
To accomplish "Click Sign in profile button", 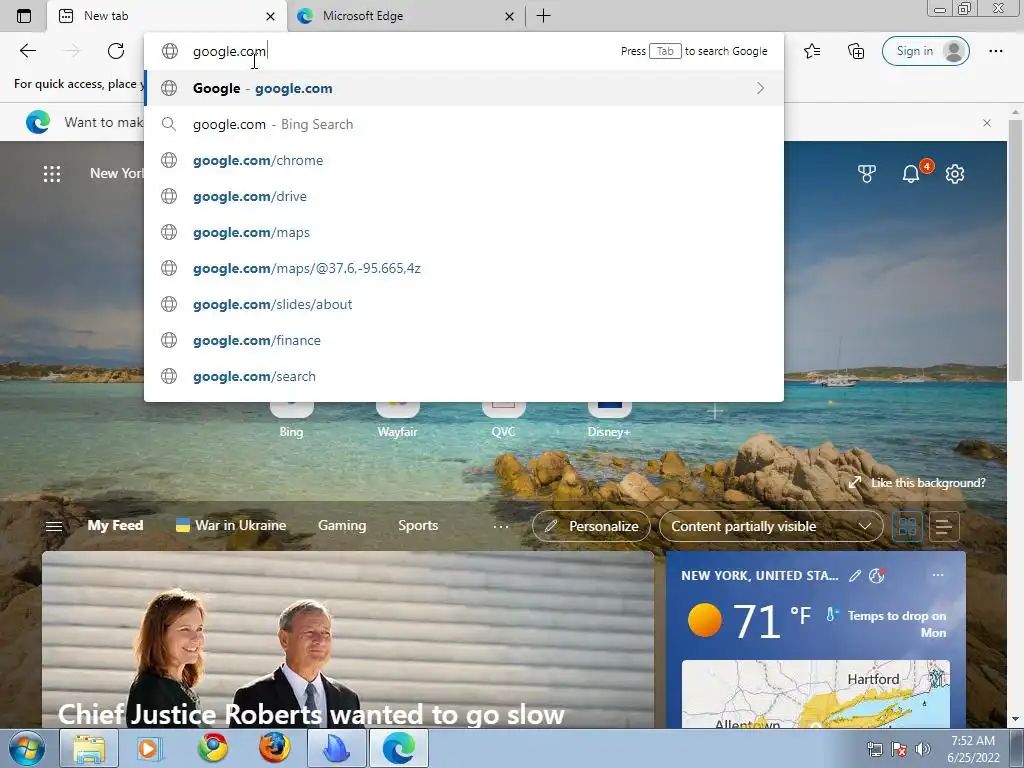I will (925, 51).
